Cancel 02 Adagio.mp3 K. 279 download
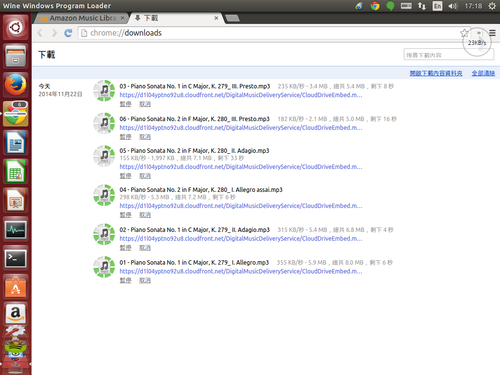Screen dimensions: 500x375 [x=145, y=247]
